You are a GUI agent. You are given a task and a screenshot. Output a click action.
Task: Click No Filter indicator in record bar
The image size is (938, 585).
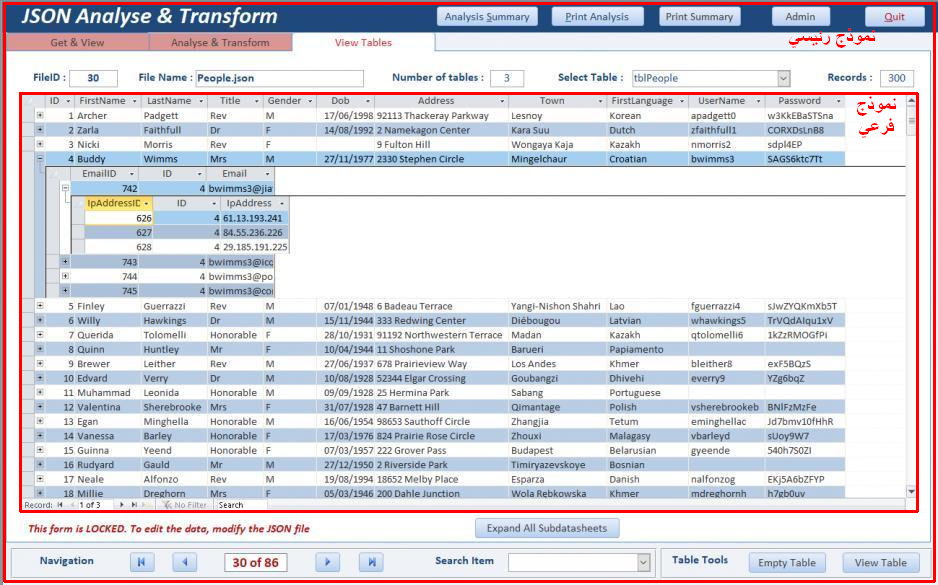coord(185,505)
